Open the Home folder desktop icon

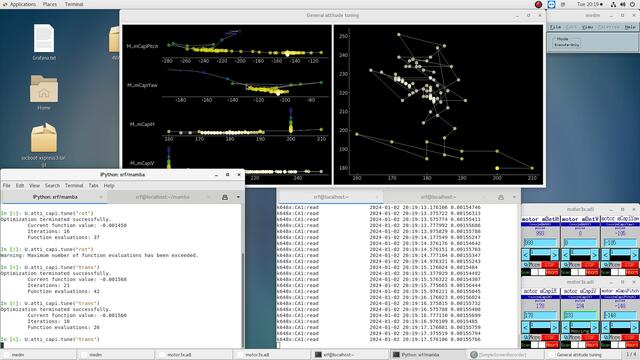pos(44,89)
